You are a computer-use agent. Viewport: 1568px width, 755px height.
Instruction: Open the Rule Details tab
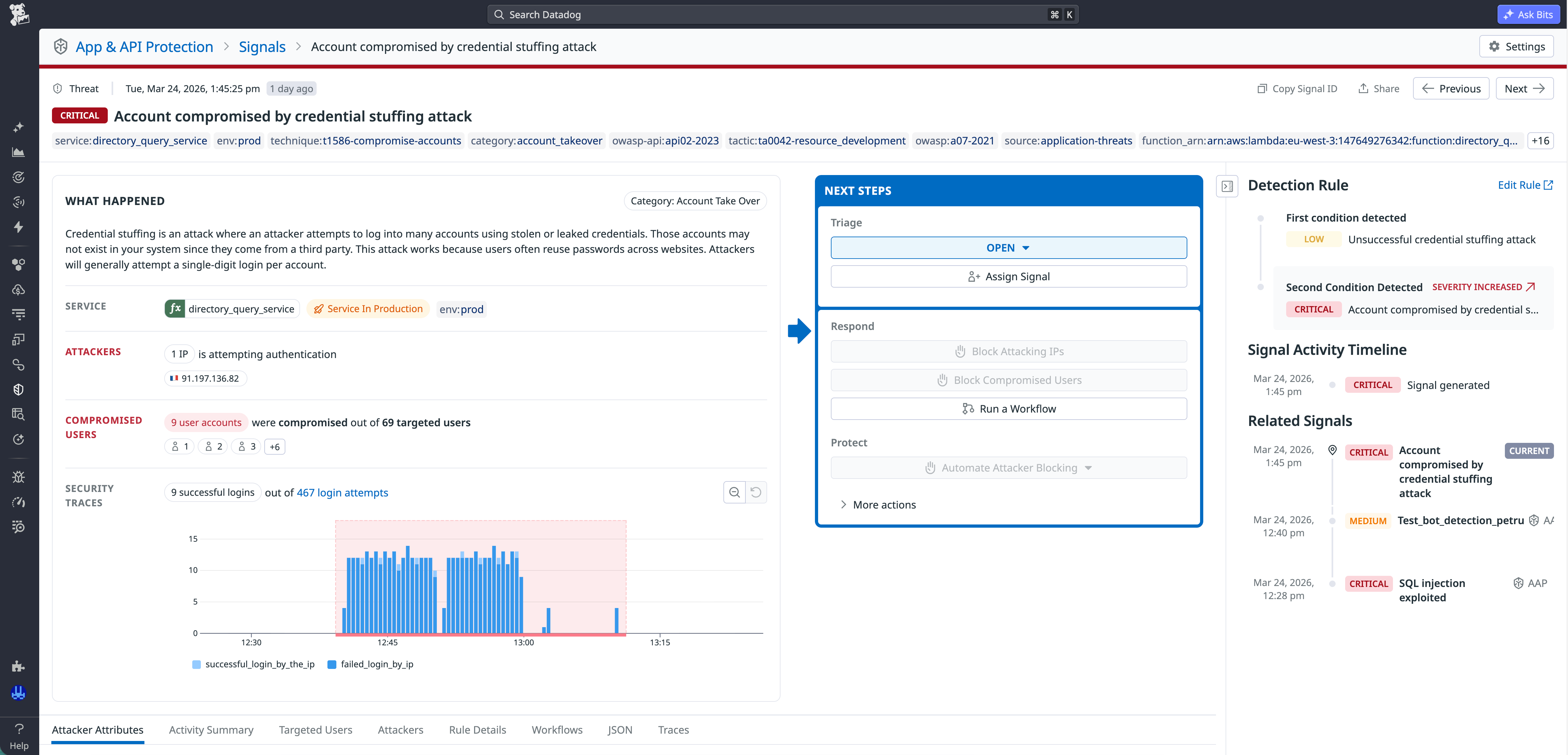point(477,729)
